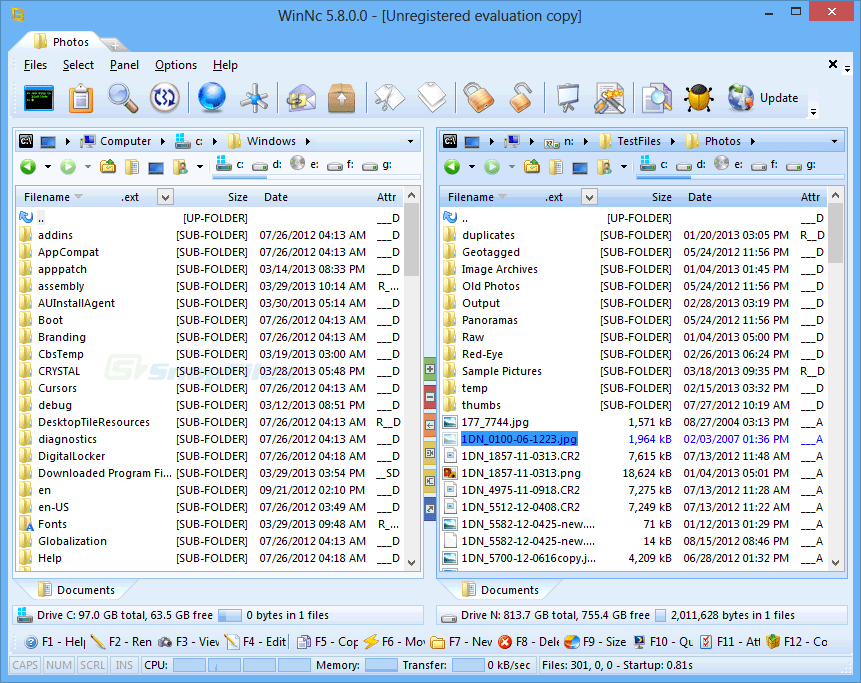Open the FTP internet globe tool
The image size is (861, 683).
212,98
